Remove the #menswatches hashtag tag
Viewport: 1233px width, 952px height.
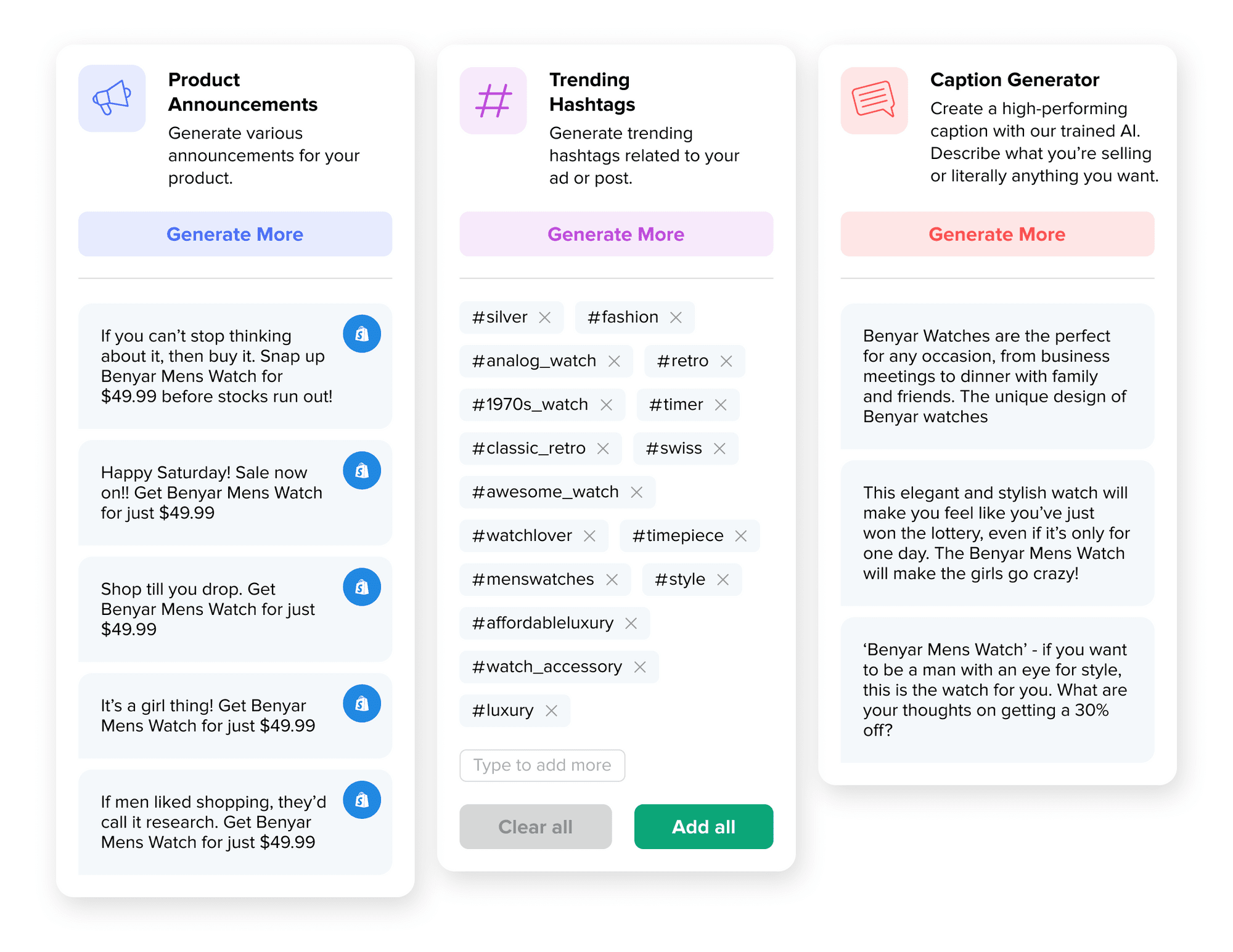(612, 580)
